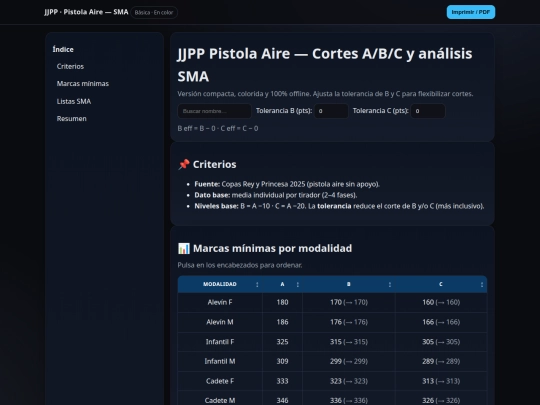
Task: Click the Dato base criteria bullet
Action: point(276,195)
